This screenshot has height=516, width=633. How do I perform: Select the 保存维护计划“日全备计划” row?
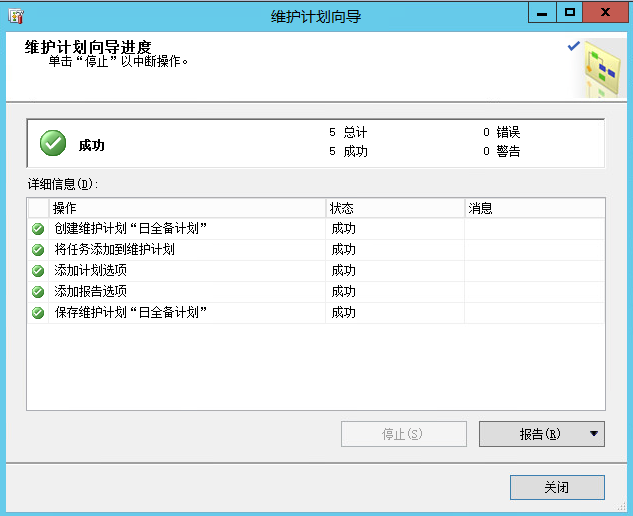(x=131, y=313)
